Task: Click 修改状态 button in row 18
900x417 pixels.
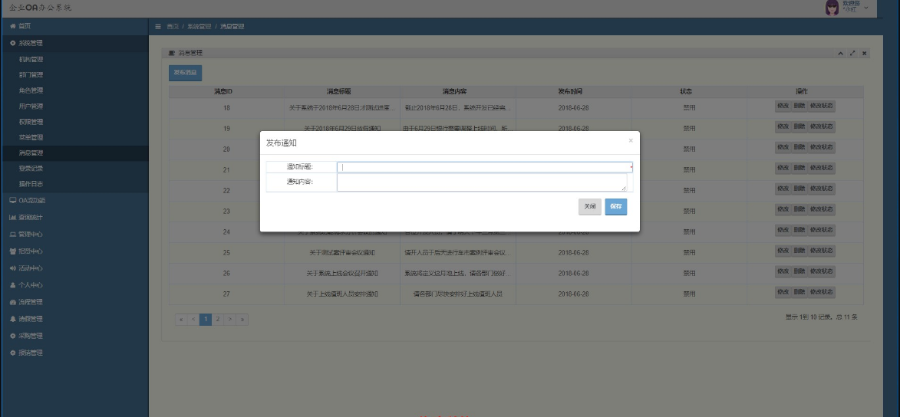Action: tap(821, 106)
